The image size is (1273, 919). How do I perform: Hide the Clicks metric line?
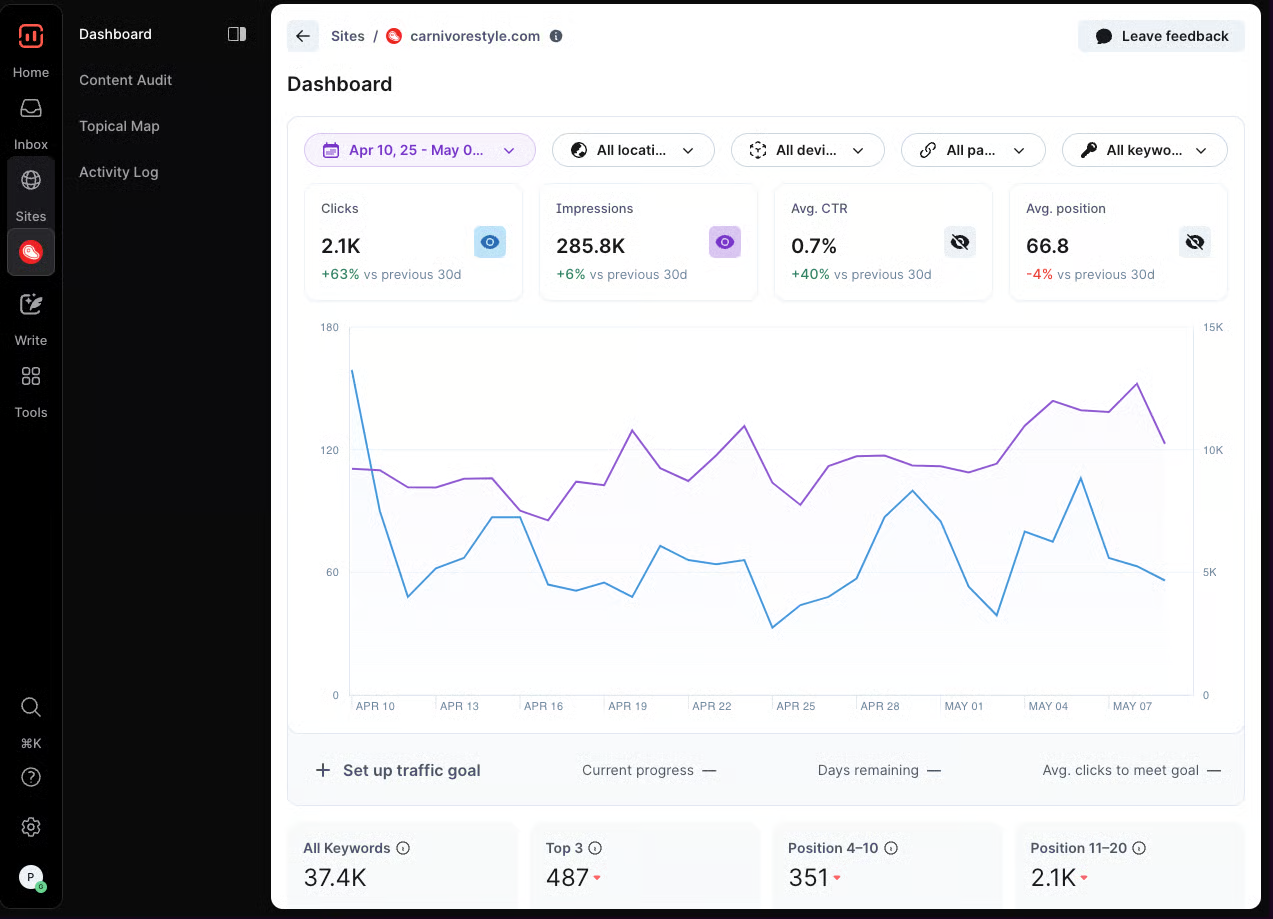click(x=489, y=241)
